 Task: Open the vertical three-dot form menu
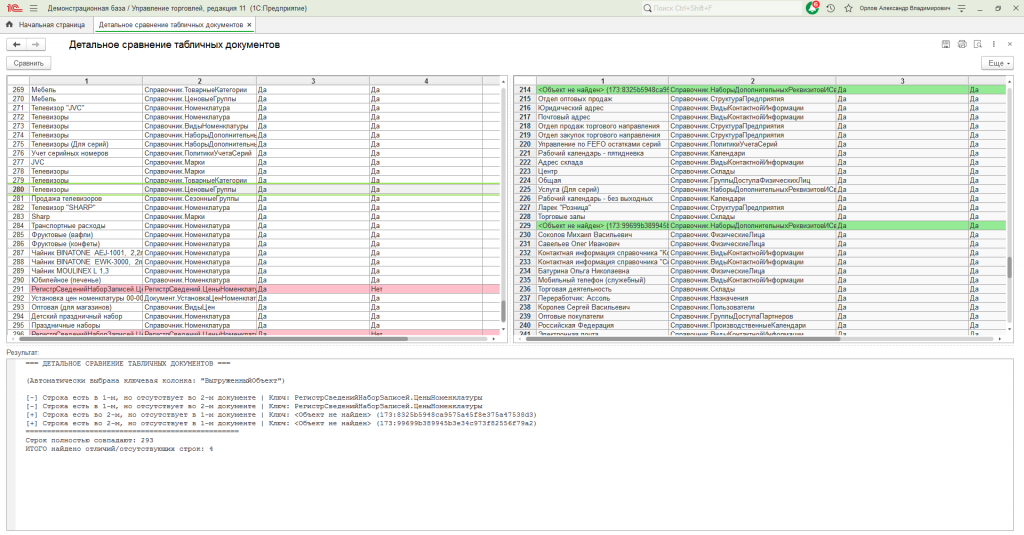(993, 45)
